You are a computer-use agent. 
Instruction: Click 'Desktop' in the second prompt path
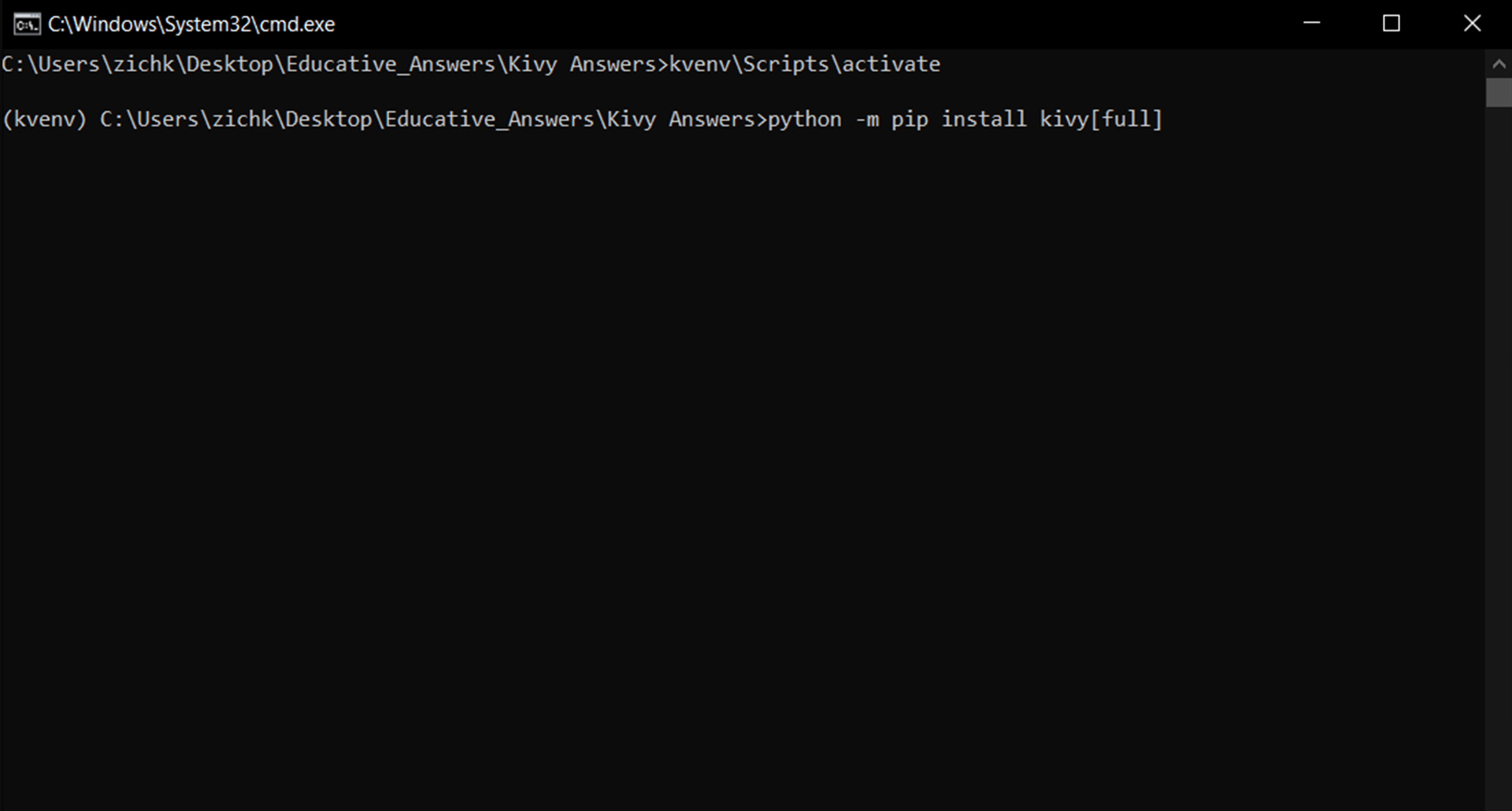click(328, 120)
